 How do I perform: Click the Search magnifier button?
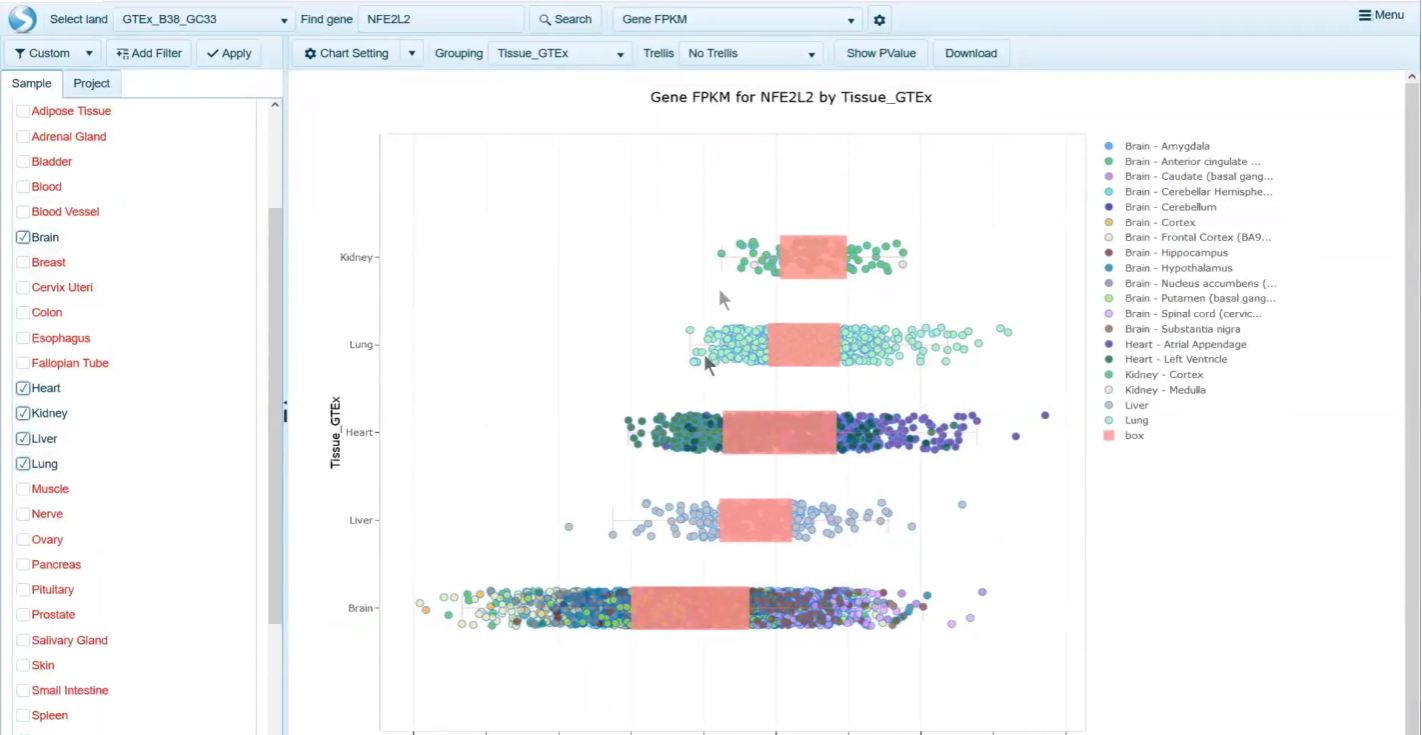[565, 19]
